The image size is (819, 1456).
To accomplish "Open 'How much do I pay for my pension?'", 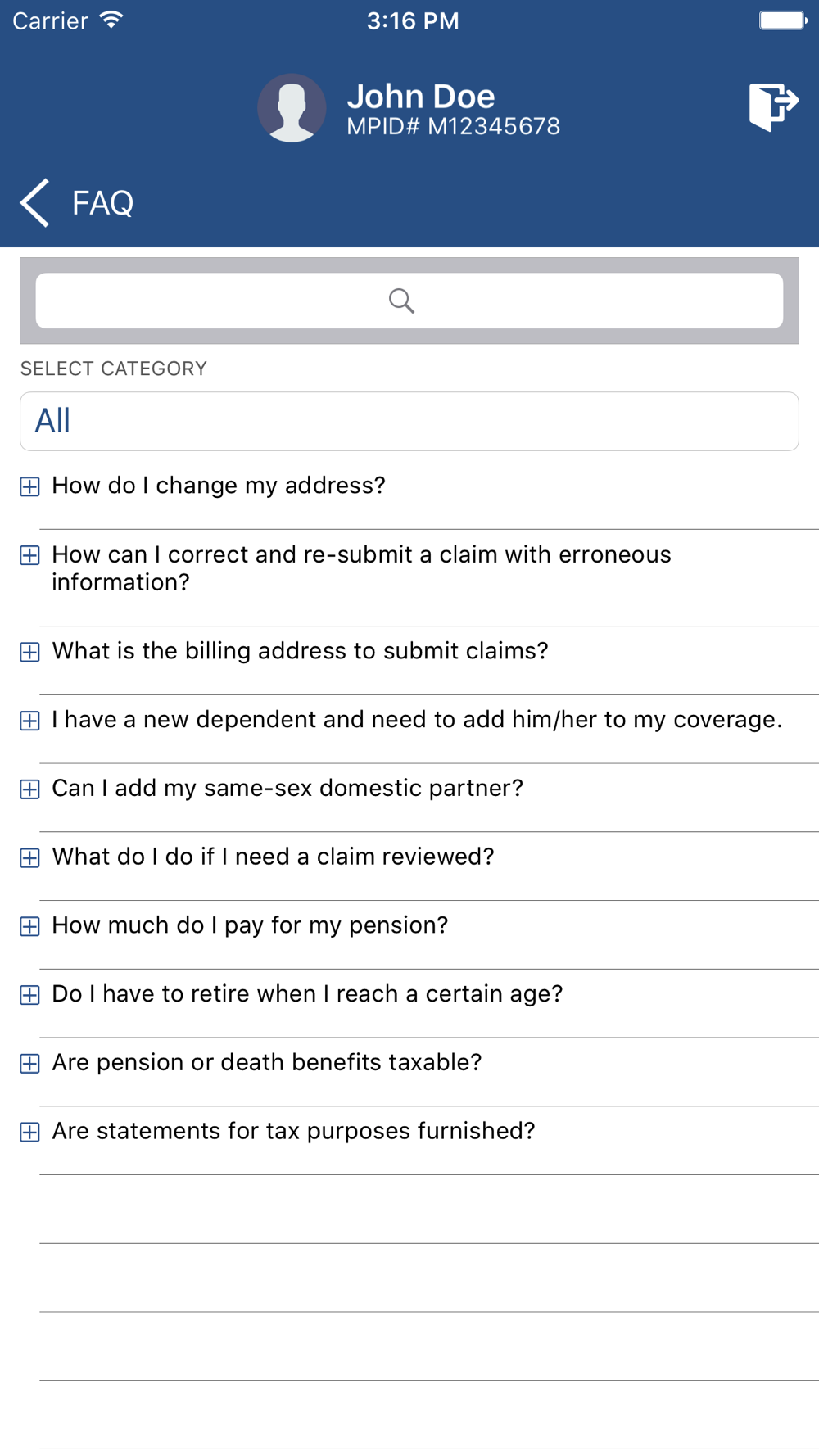I will coord(250,925).
